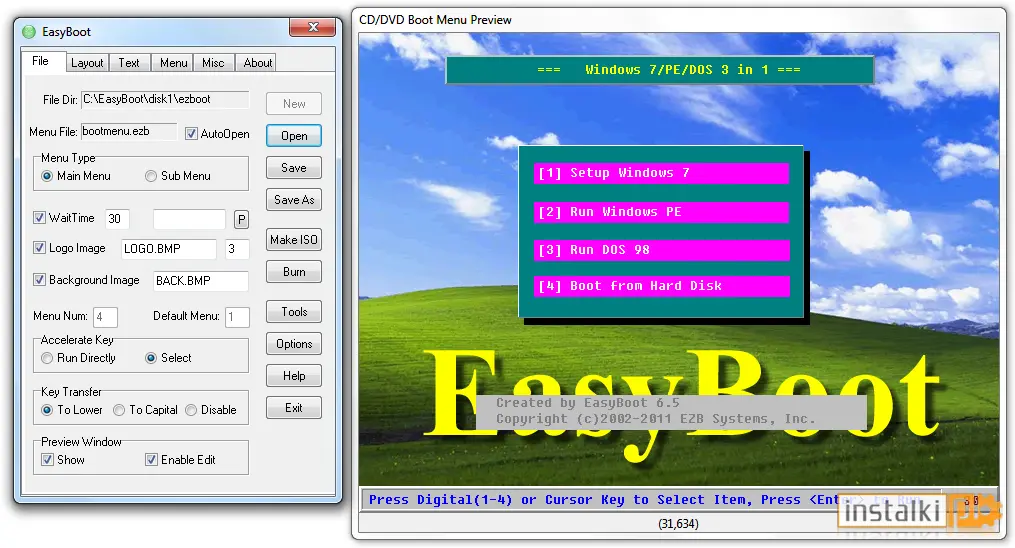Open the About tab
This screenshot has height=548, width=1015.
point(257,63)
